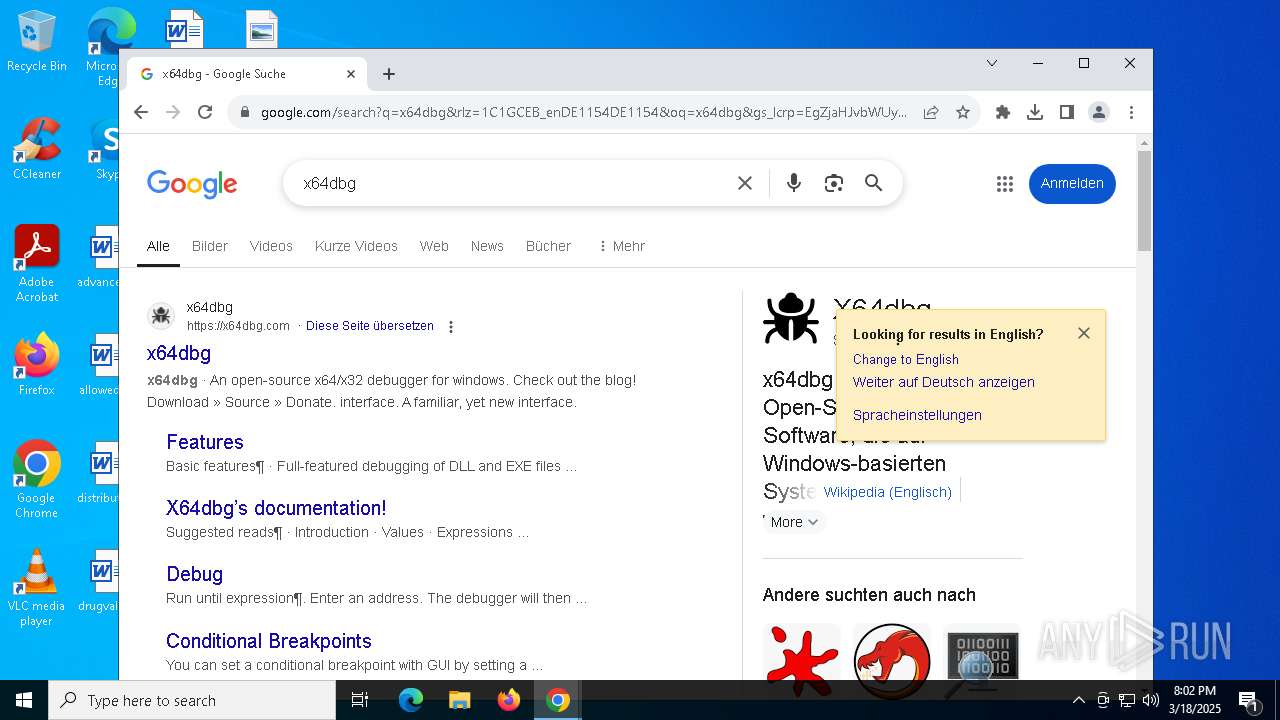Start a voice search with the microphone icon

794,183
